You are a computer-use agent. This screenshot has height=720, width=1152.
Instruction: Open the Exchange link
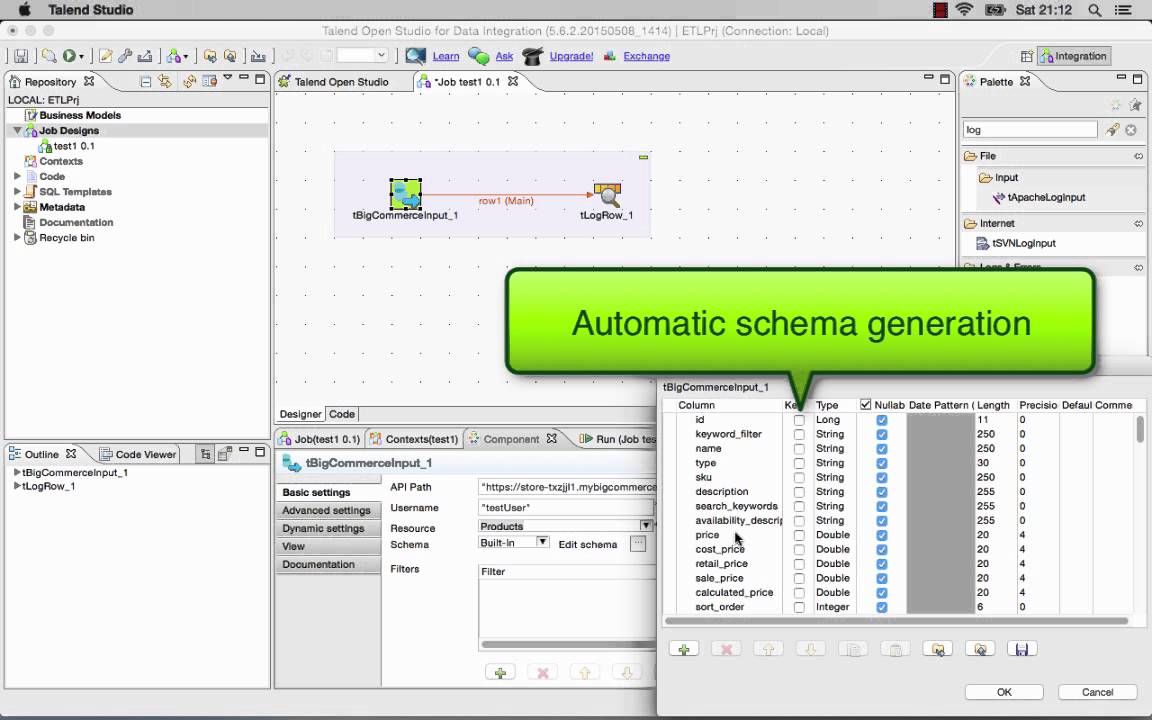pos(647,56)
